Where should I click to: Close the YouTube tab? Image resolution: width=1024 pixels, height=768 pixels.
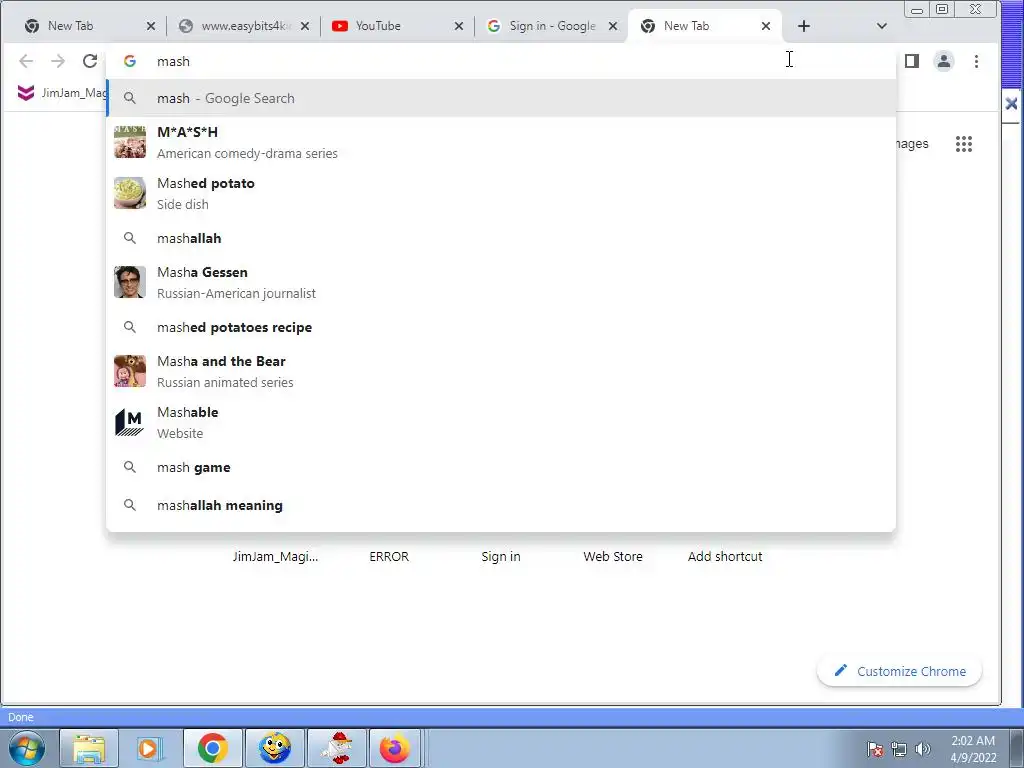pos(458,26)
